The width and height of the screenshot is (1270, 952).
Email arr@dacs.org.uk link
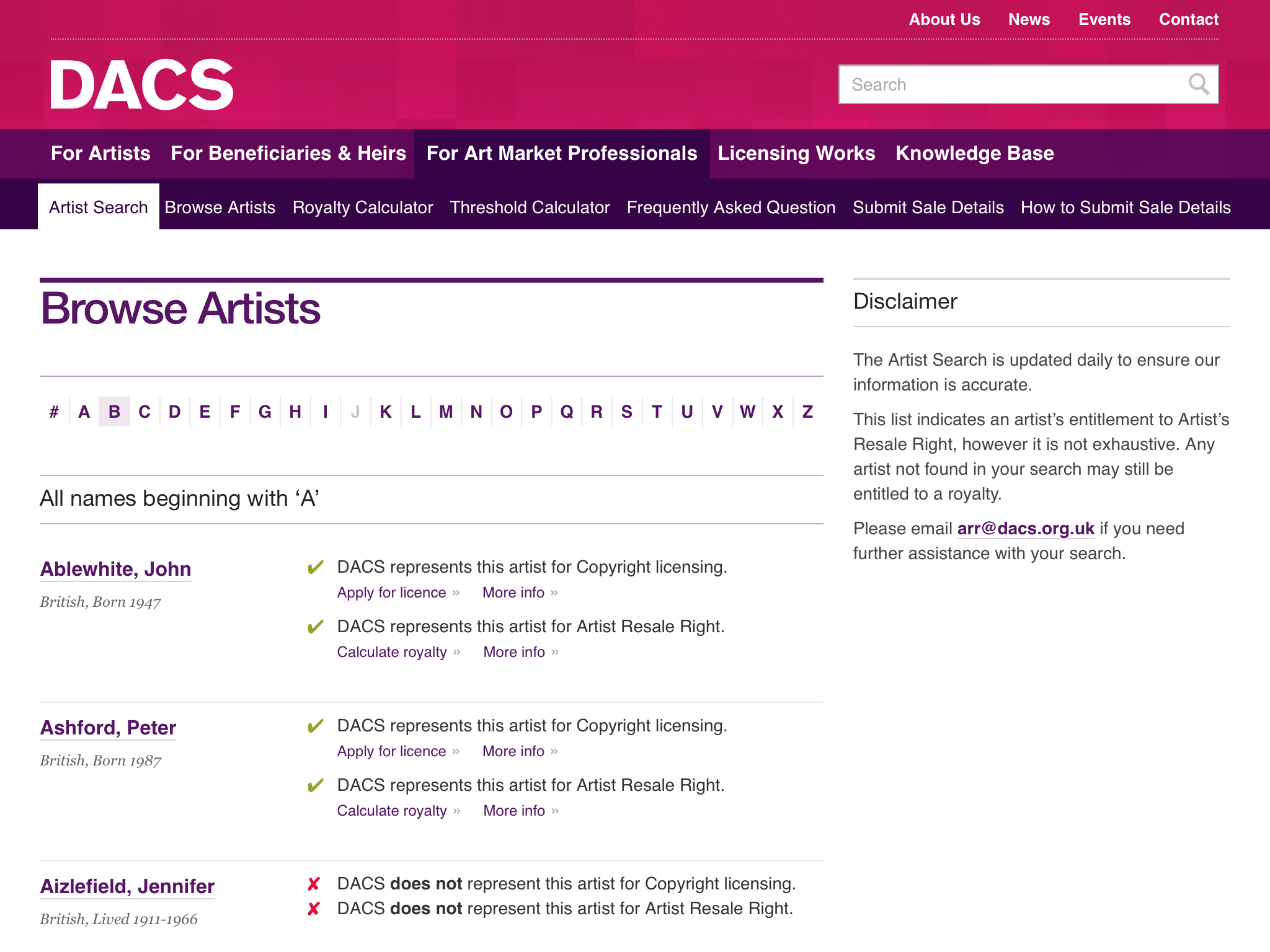pyautogui.click(x=1026, y=529)
